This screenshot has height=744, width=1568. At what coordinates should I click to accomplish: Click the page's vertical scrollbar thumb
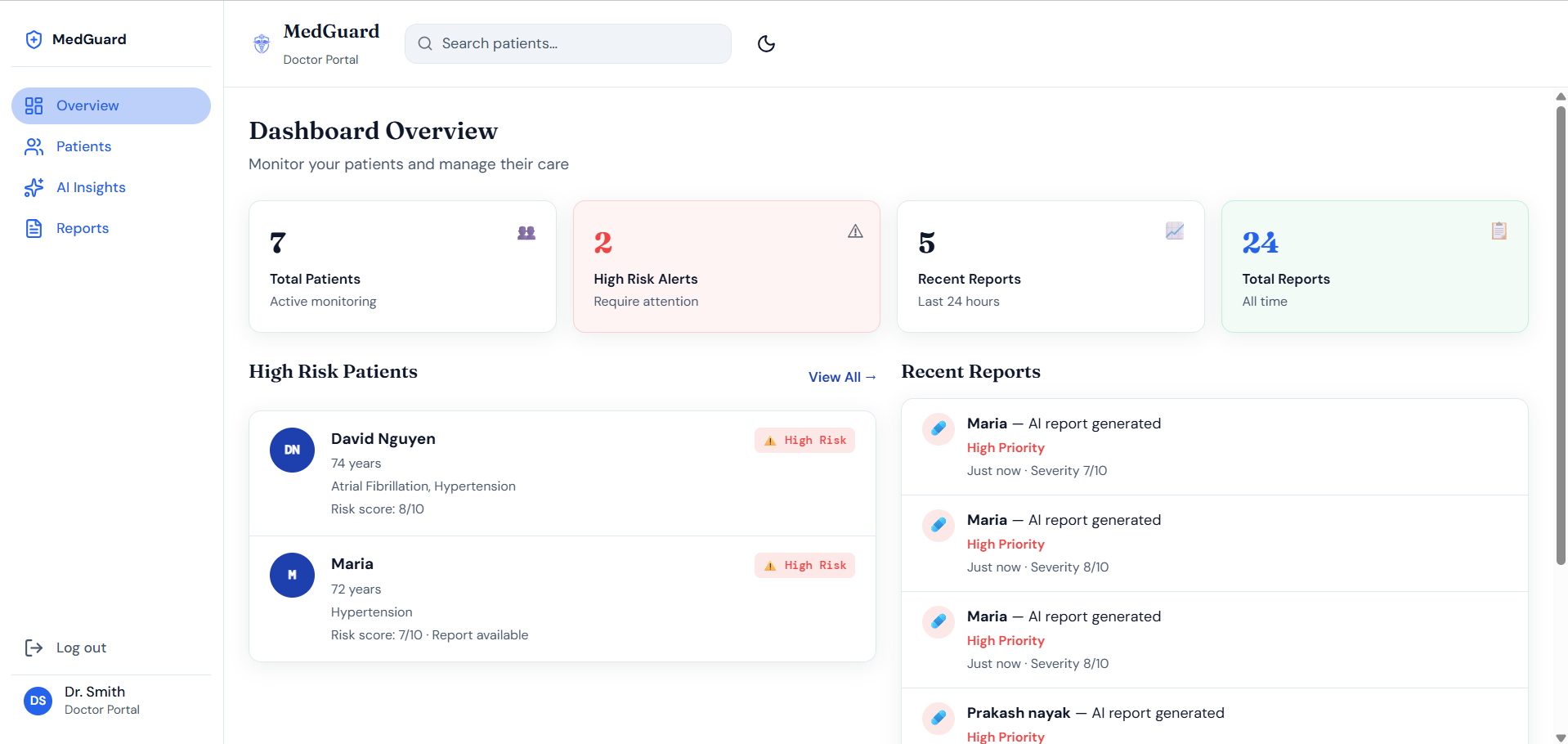point(1561,335)
